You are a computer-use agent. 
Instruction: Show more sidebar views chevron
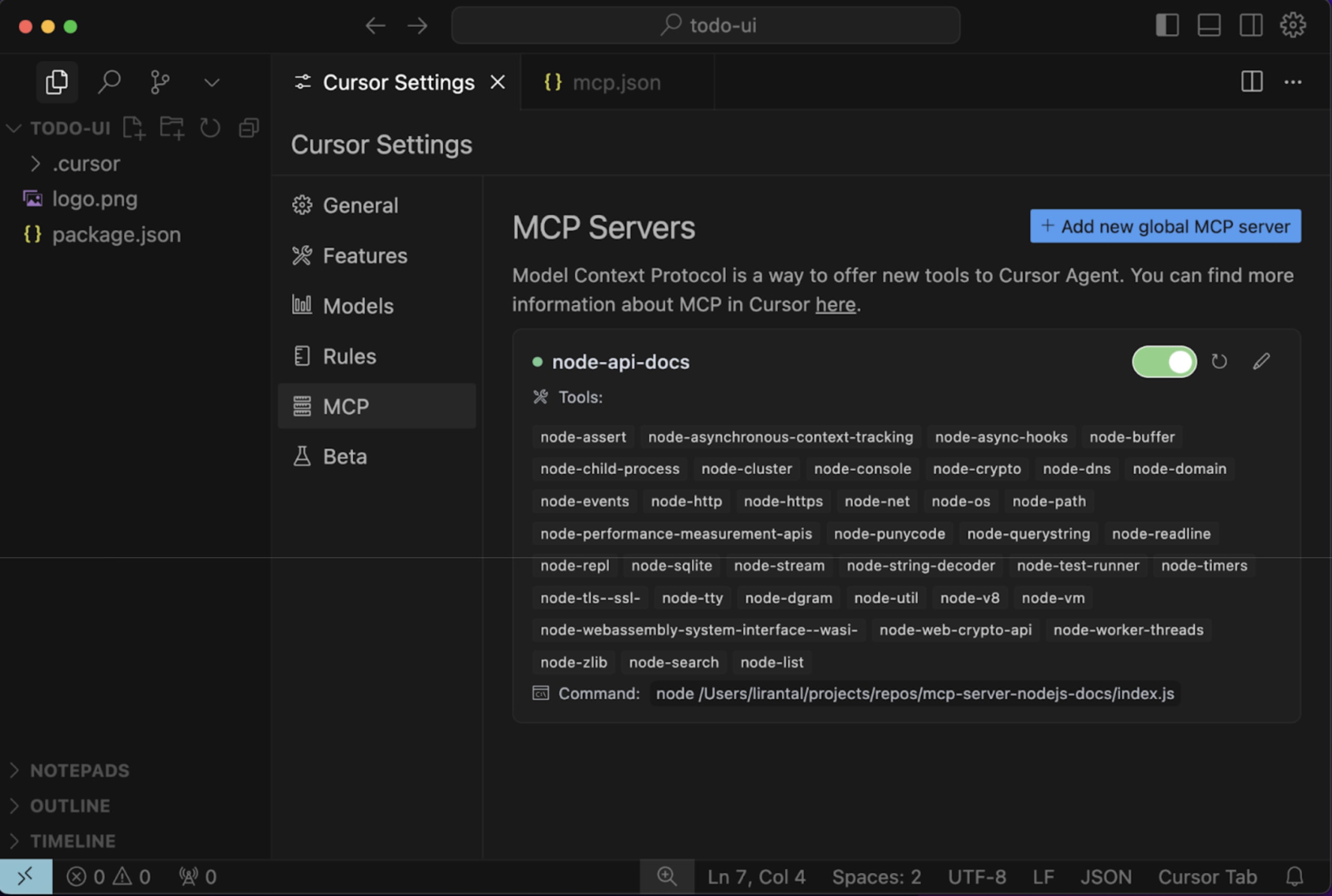212,83
